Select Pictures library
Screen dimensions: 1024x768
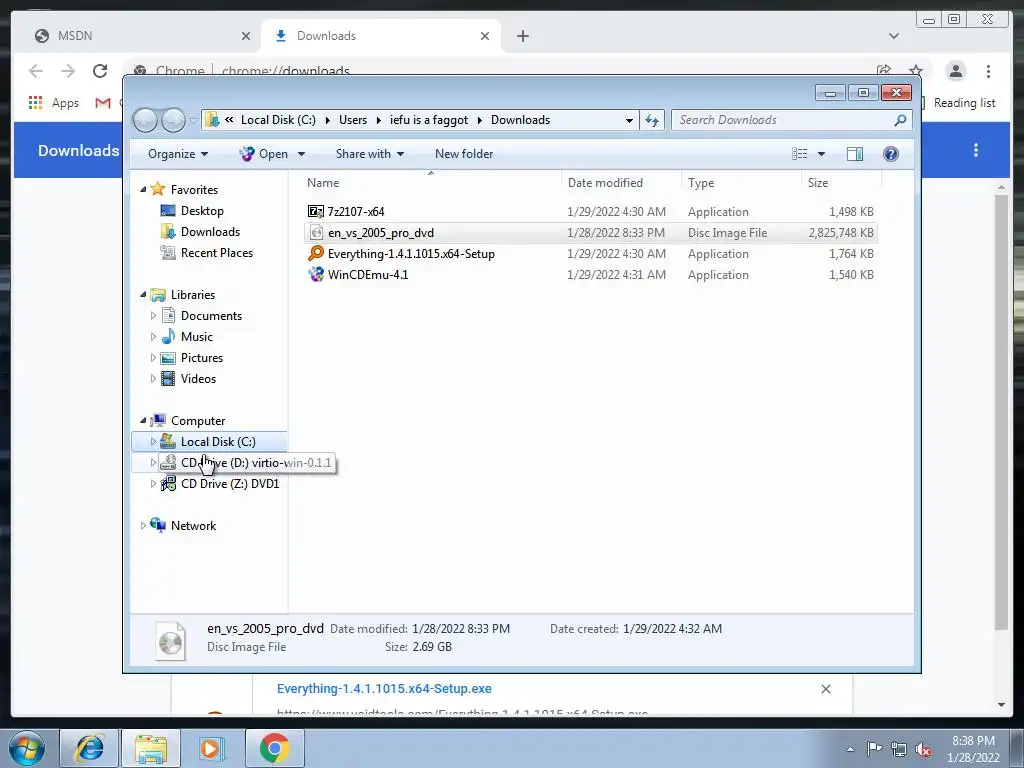point(202,357)
